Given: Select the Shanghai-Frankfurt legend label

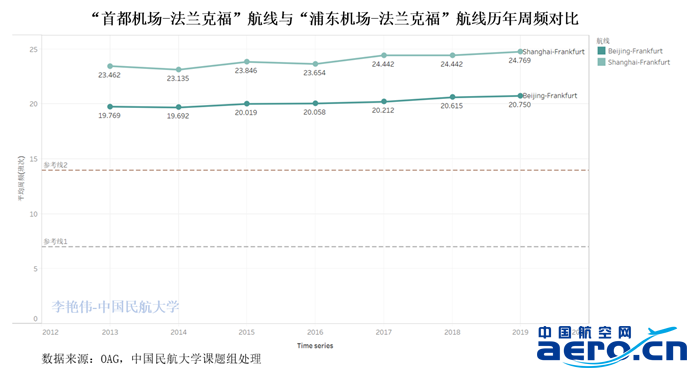Looking at the screenshot, I should tap(639, 62).
